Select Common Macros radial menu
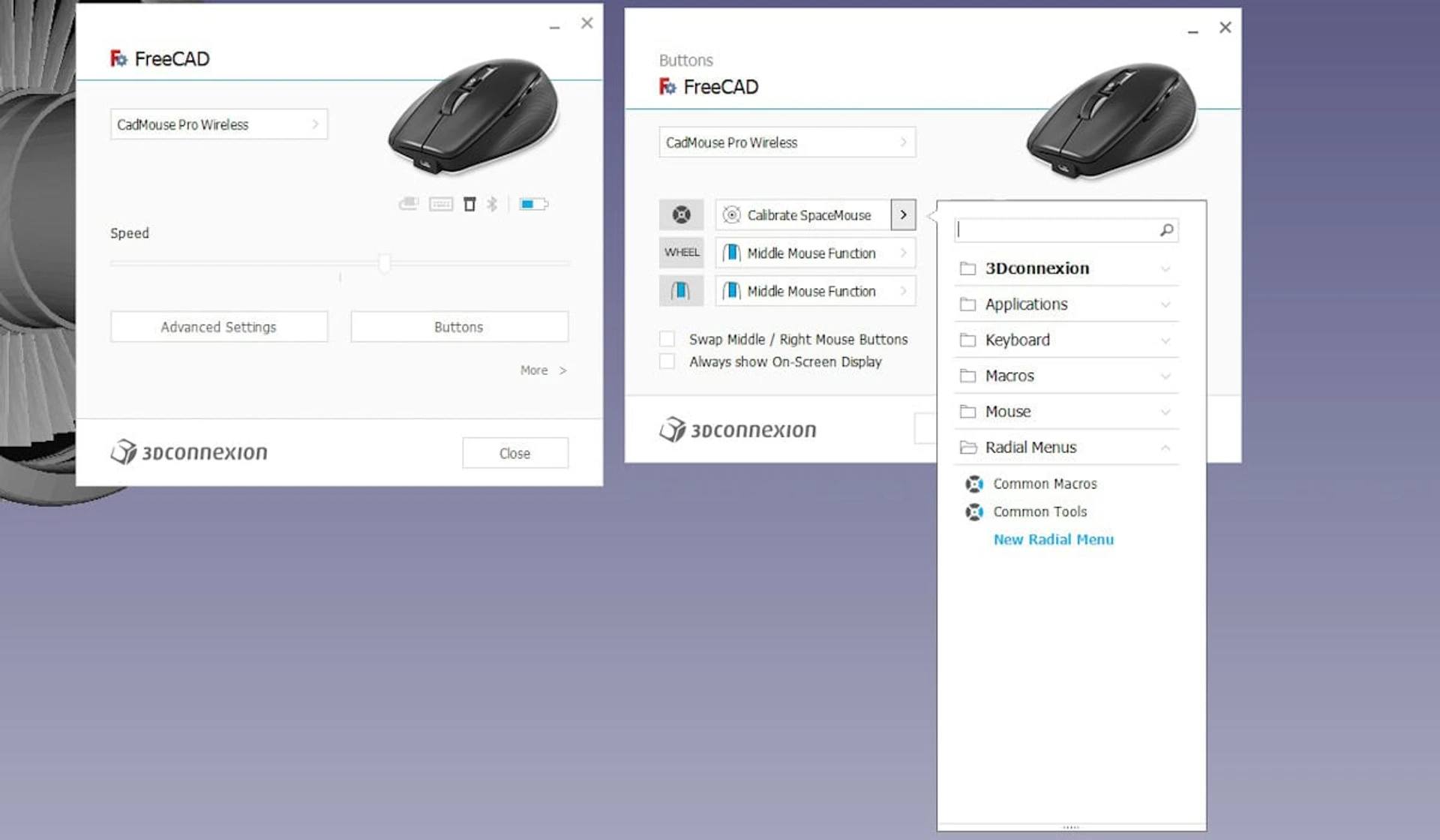Screen dimensions: 1440x840 coord(1045,484)
